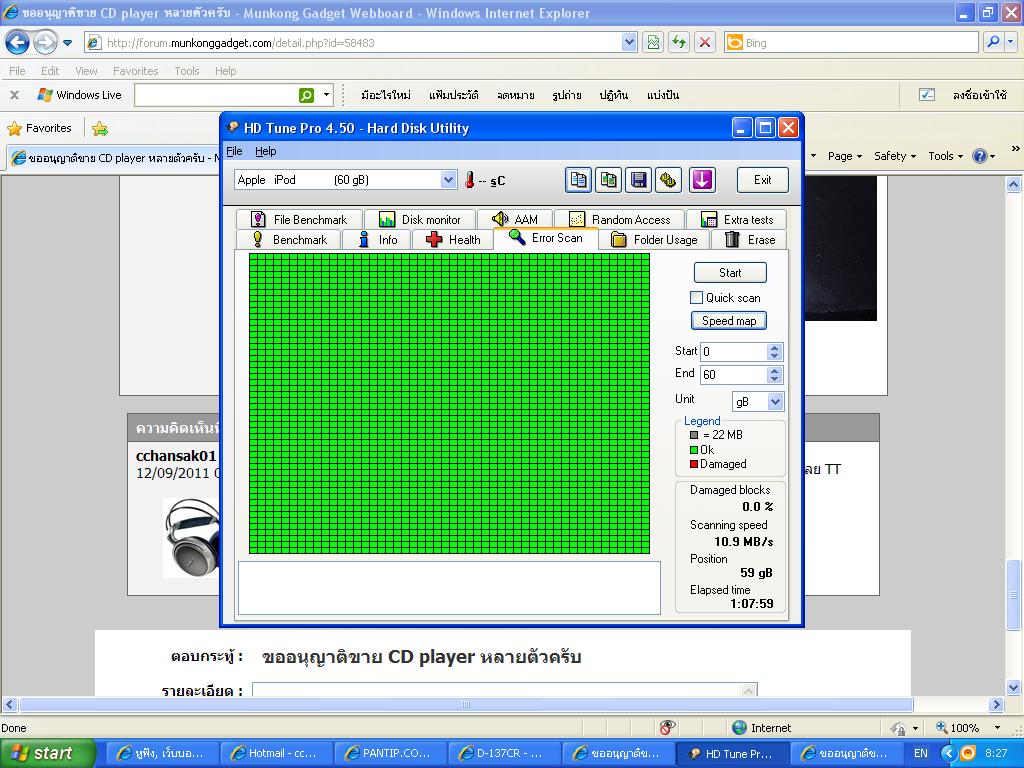Click the purple down-arrow tray icon
This screenshot has width=1024, height=768.
point(702,180)
